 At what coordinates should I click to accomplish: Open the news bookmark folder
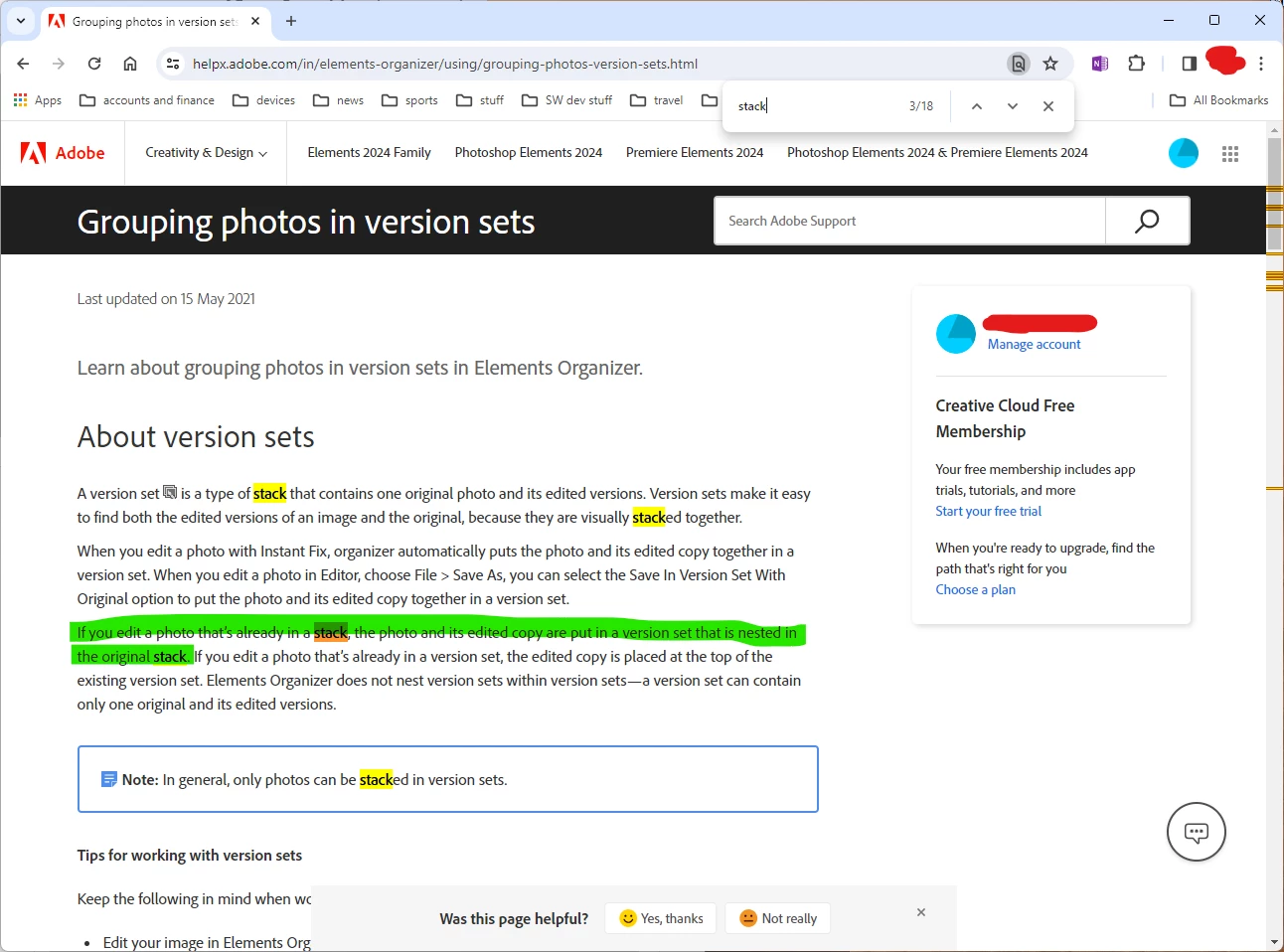[x=338, y=100]
